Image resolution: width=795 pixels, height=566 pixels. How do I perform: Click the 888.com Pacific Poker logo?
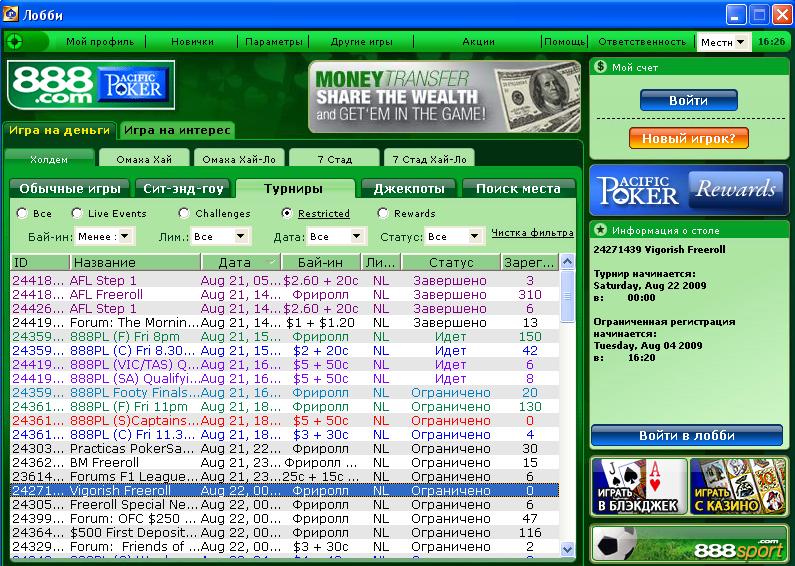[x=91, y=85]
